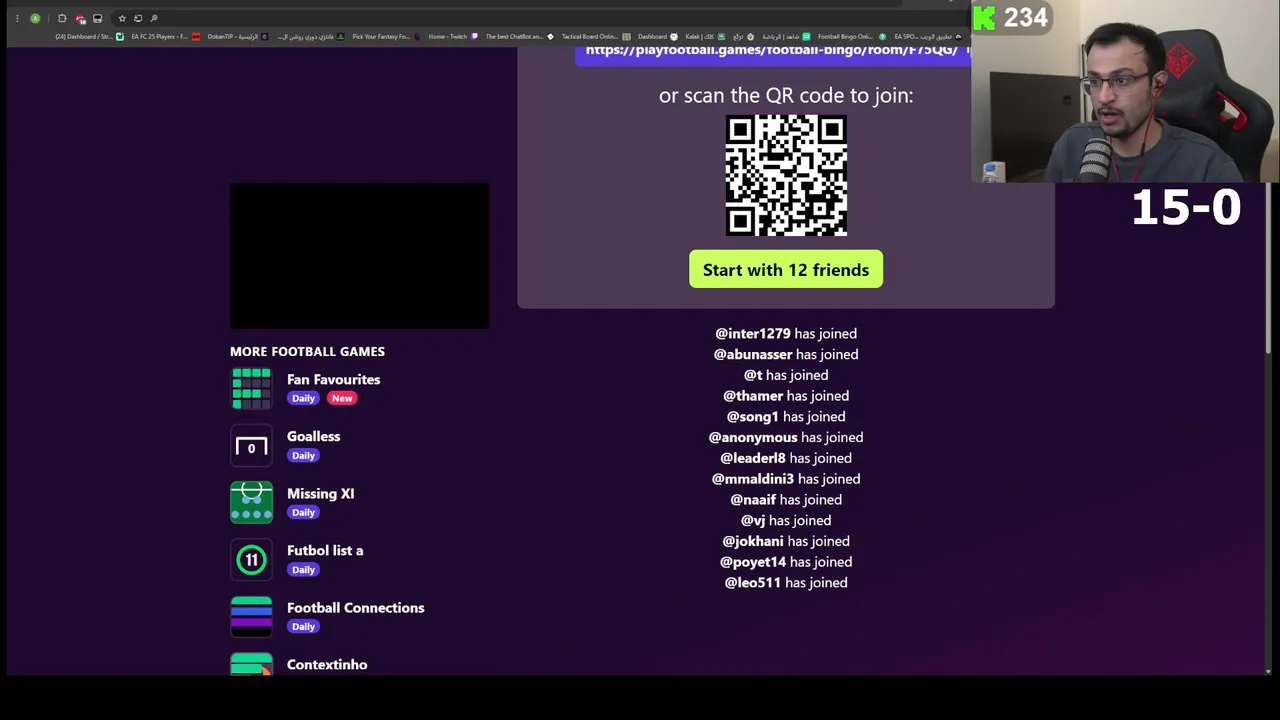Open the green browser profile avatar
The width and height of the screenshot is (1280, 720).
click(x=35, y=18)
